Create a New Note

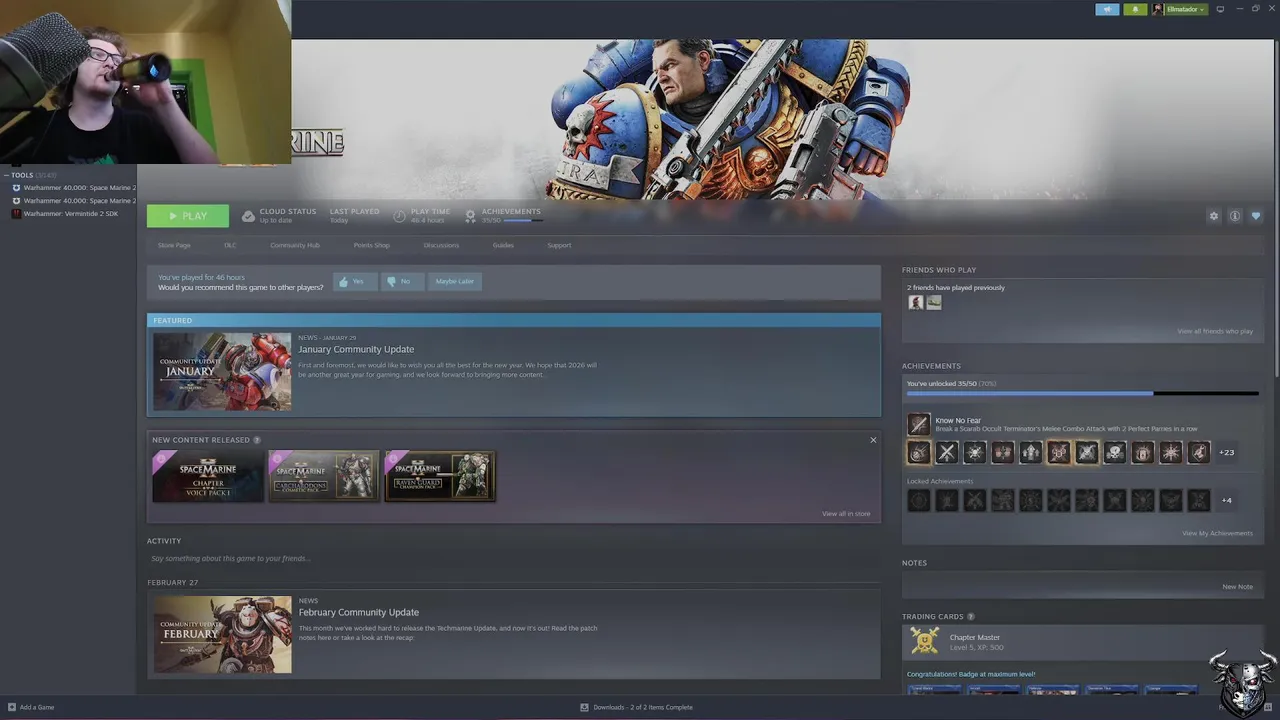point(1237,587)
